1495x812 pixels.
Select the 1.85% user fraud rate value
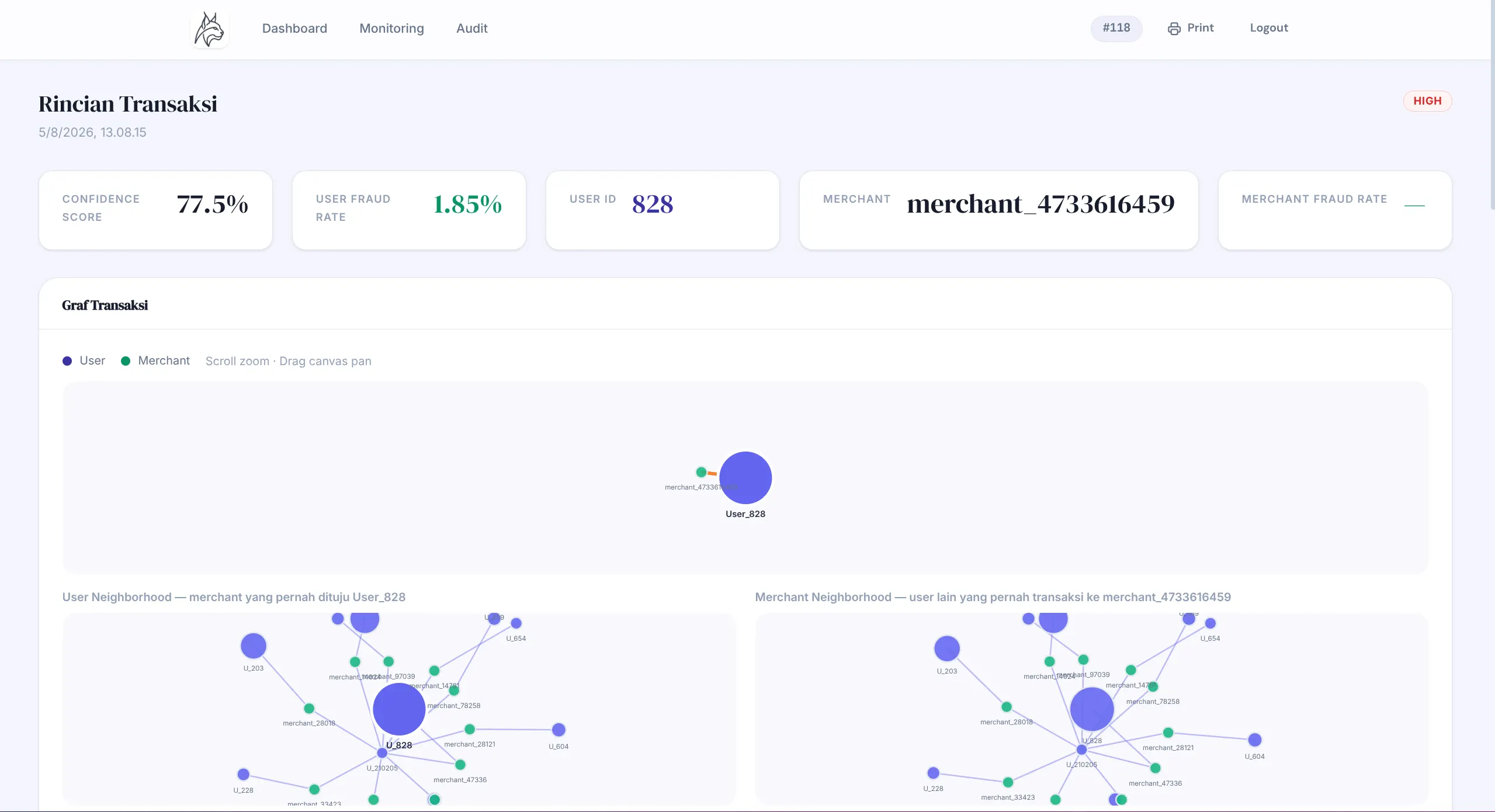(467, 204)
